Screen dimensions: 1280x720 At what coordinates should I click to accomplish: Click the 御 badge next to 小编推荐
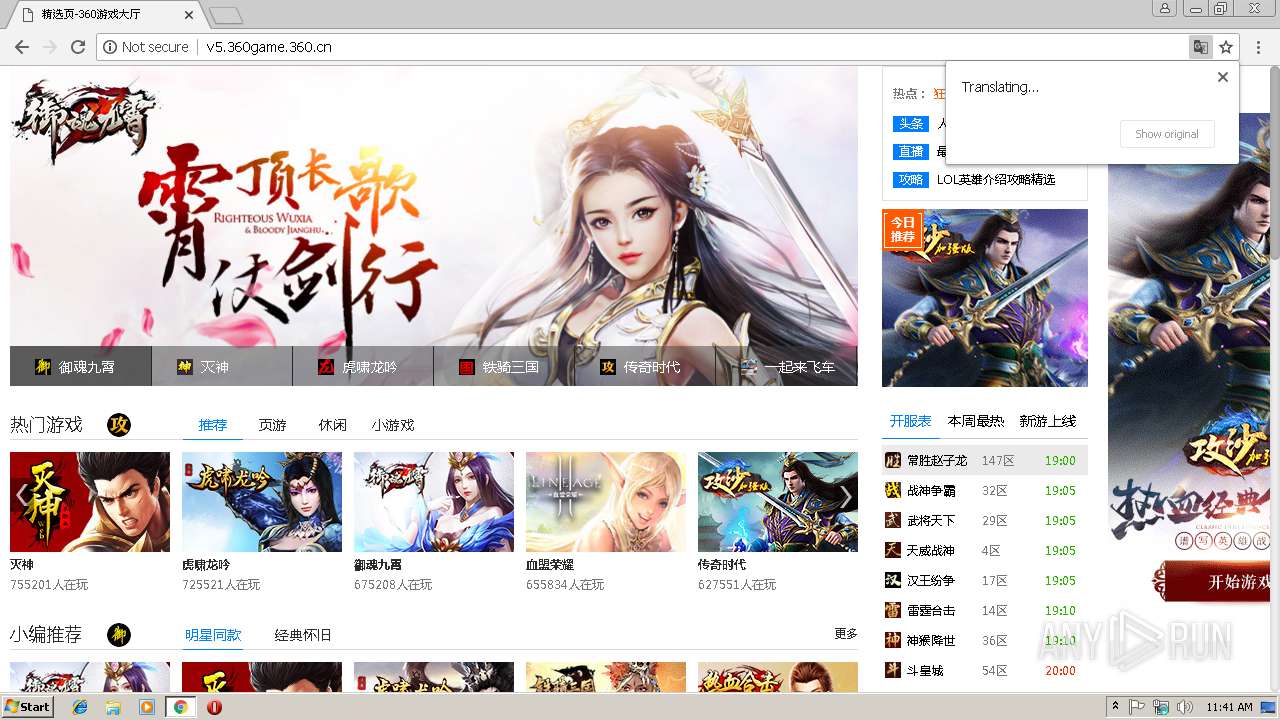[119, 635]
